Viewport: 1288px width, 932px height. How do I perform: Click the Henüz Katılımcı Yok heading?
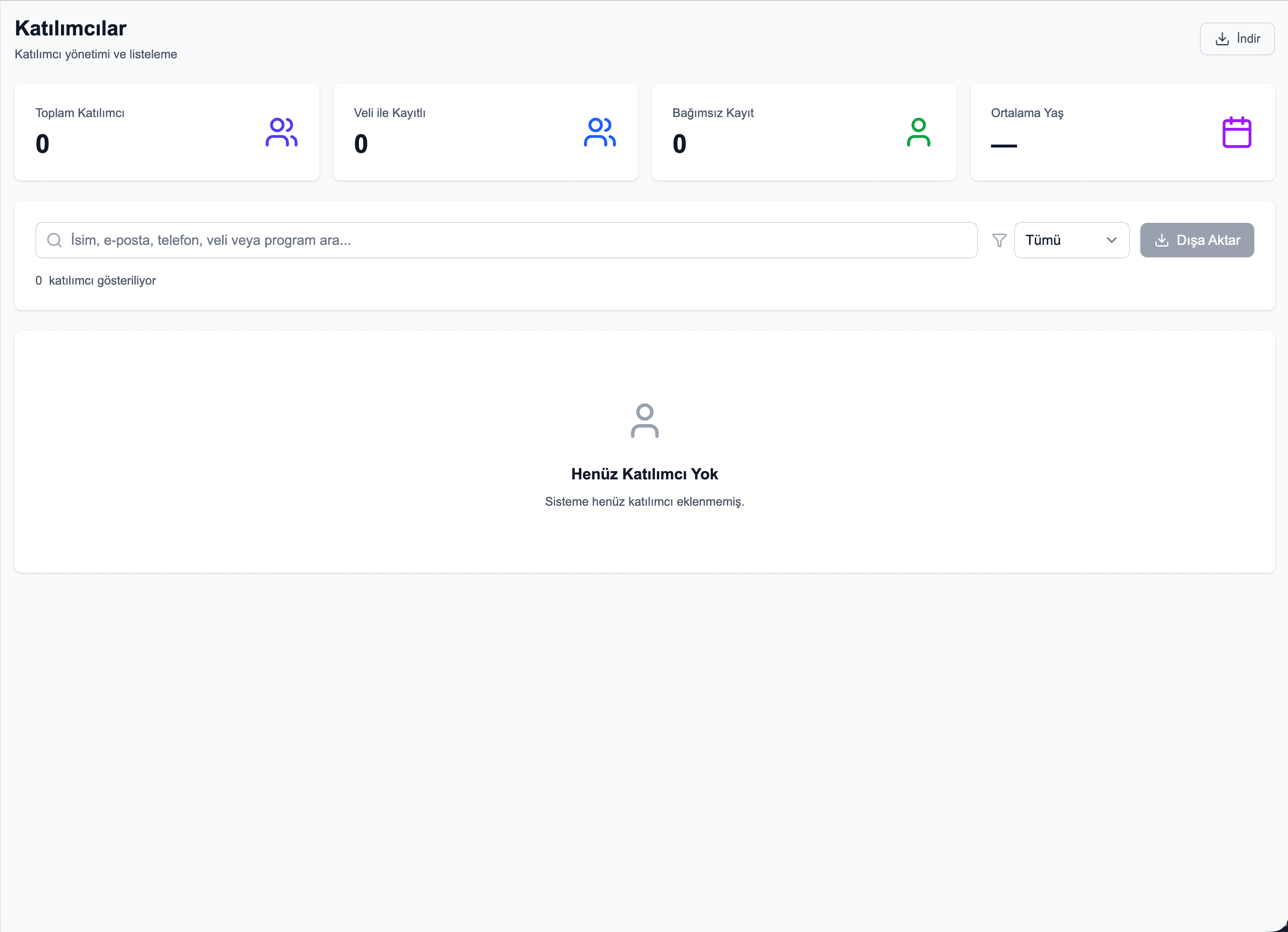[x=644, y=474]
